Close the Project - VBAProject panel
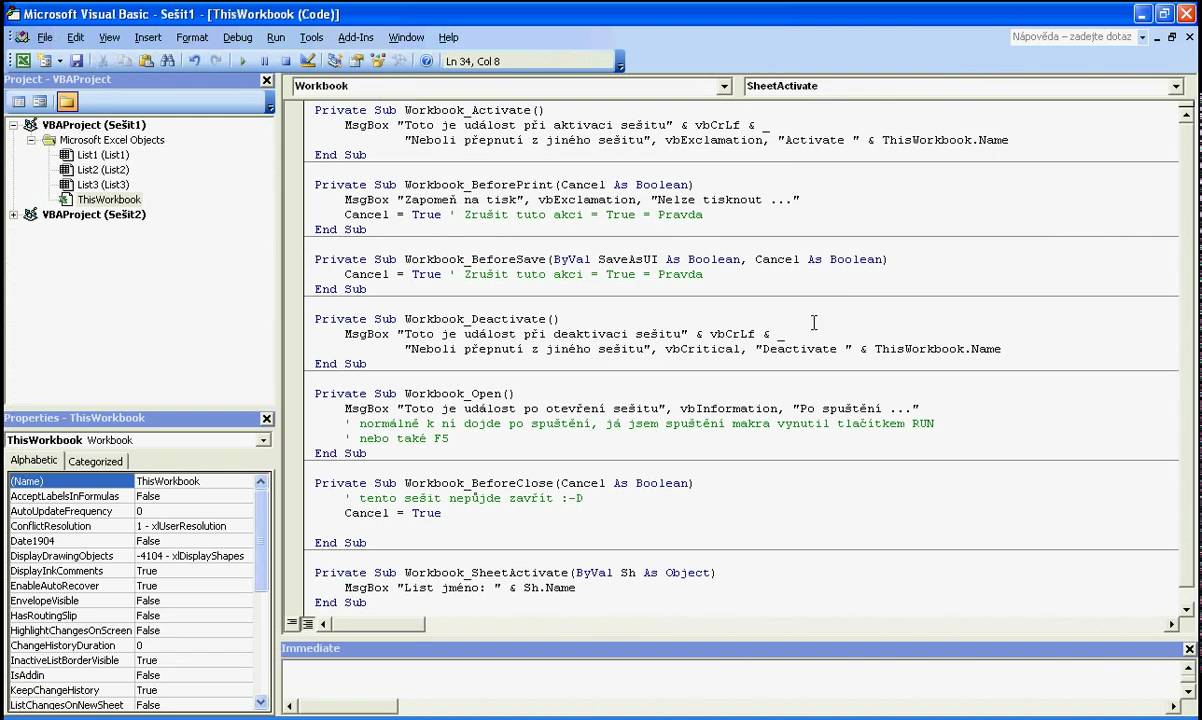1202x720 pixels. point(267,80)
